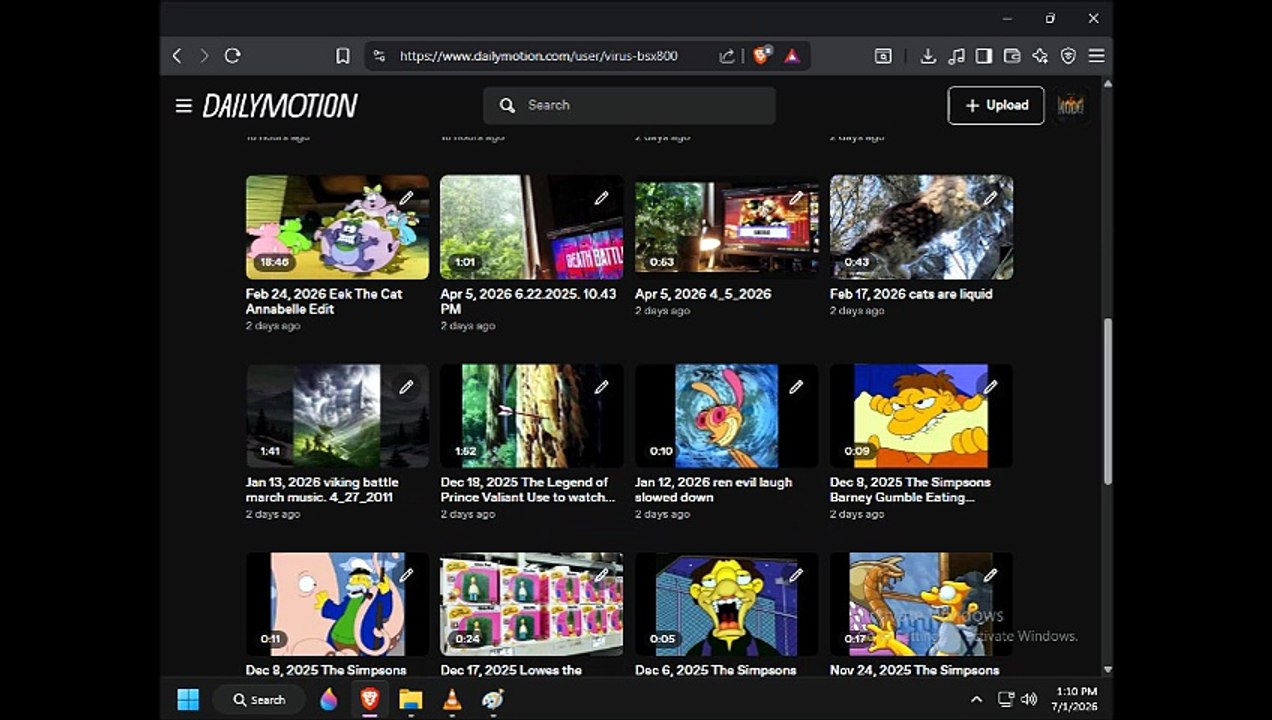Open the Lowes toy shelf thumbnail 0:24
The image size is (1272, 720).
[x=532, y=604]
